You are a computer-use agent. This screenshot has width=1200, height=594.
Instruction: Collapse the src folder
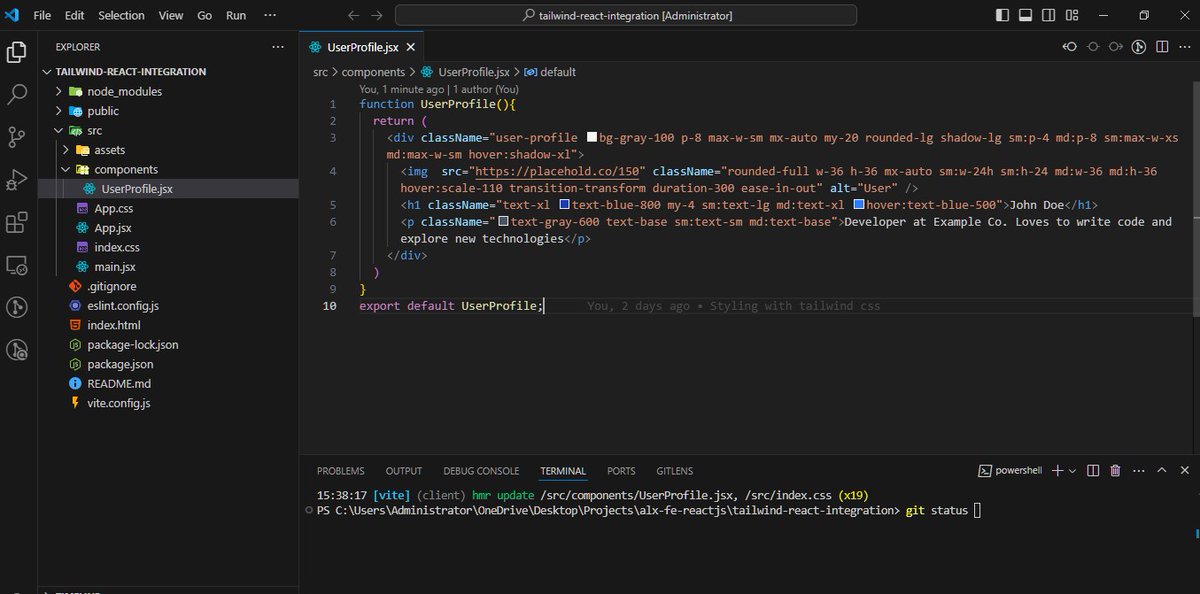tap(94, 130)
